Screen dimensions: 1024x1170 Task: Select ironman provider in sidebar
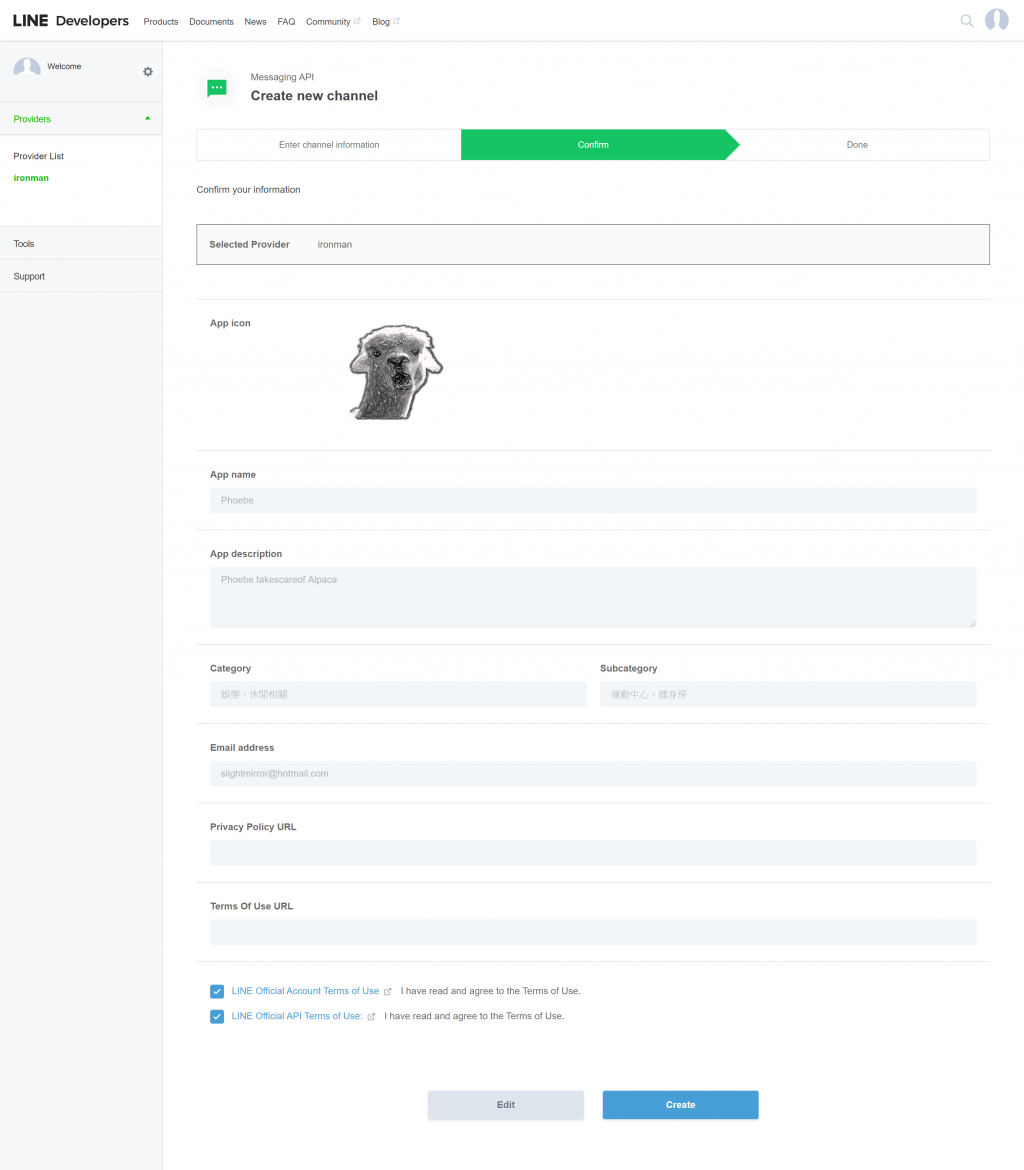pos(31,178)
